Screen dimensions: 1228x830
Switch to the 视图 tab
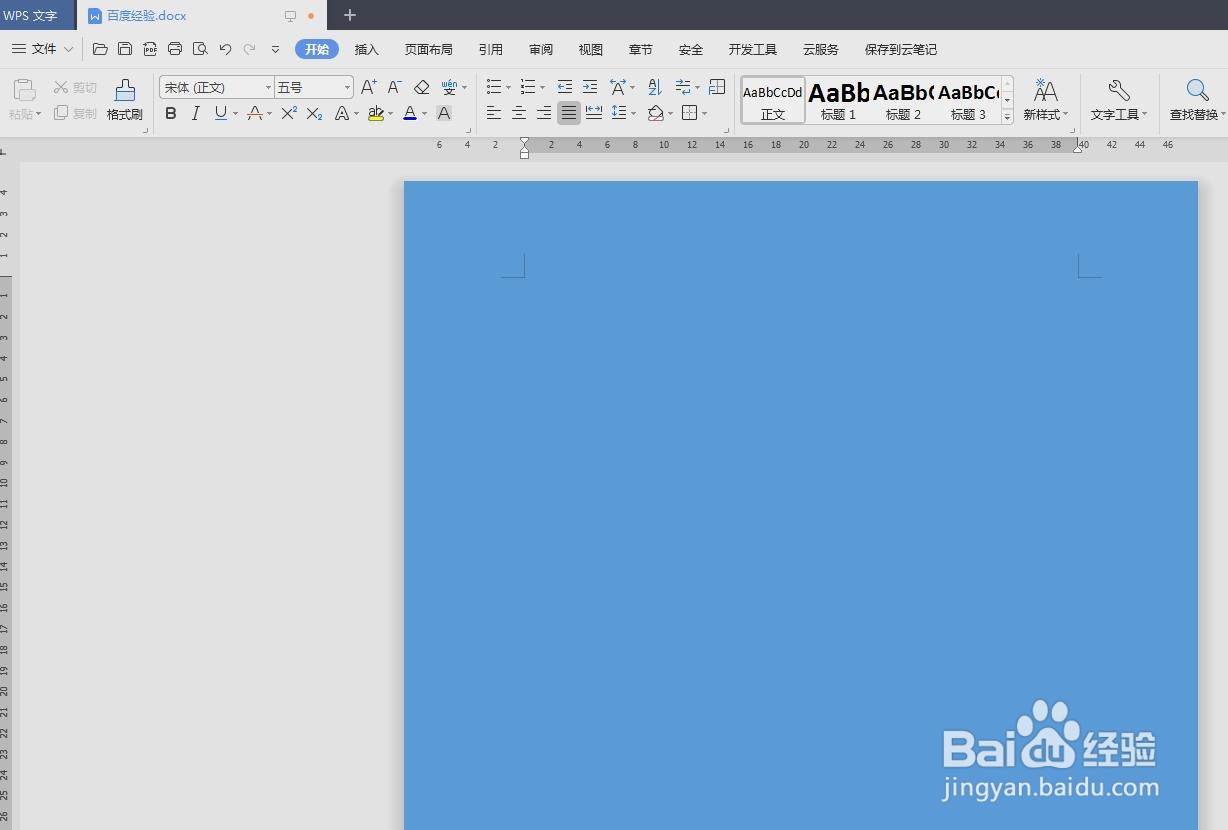(591, 49)
